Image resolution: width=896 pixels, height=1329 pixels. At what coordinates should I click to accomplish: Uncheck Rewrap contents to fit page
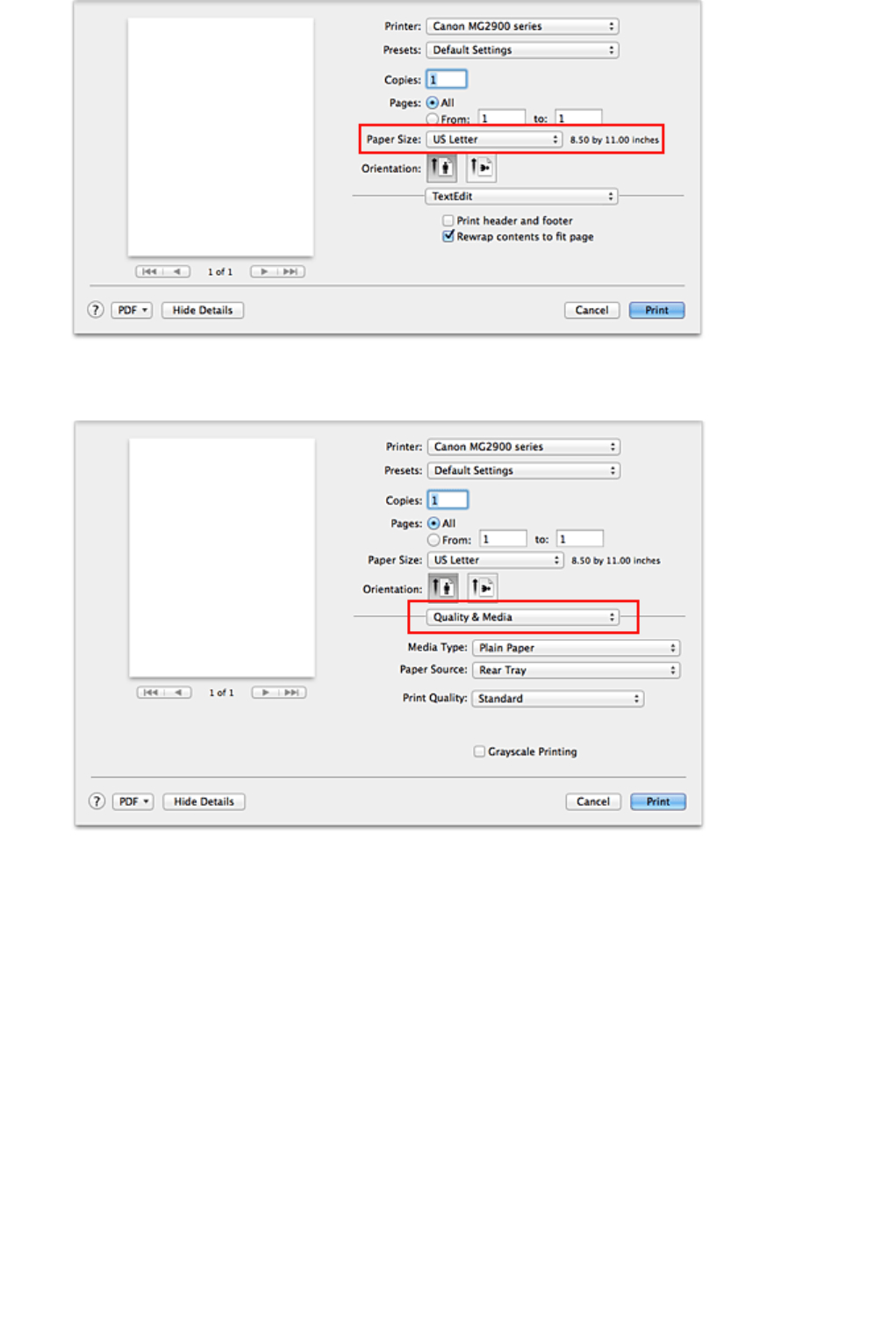click(x=448, y=236)
